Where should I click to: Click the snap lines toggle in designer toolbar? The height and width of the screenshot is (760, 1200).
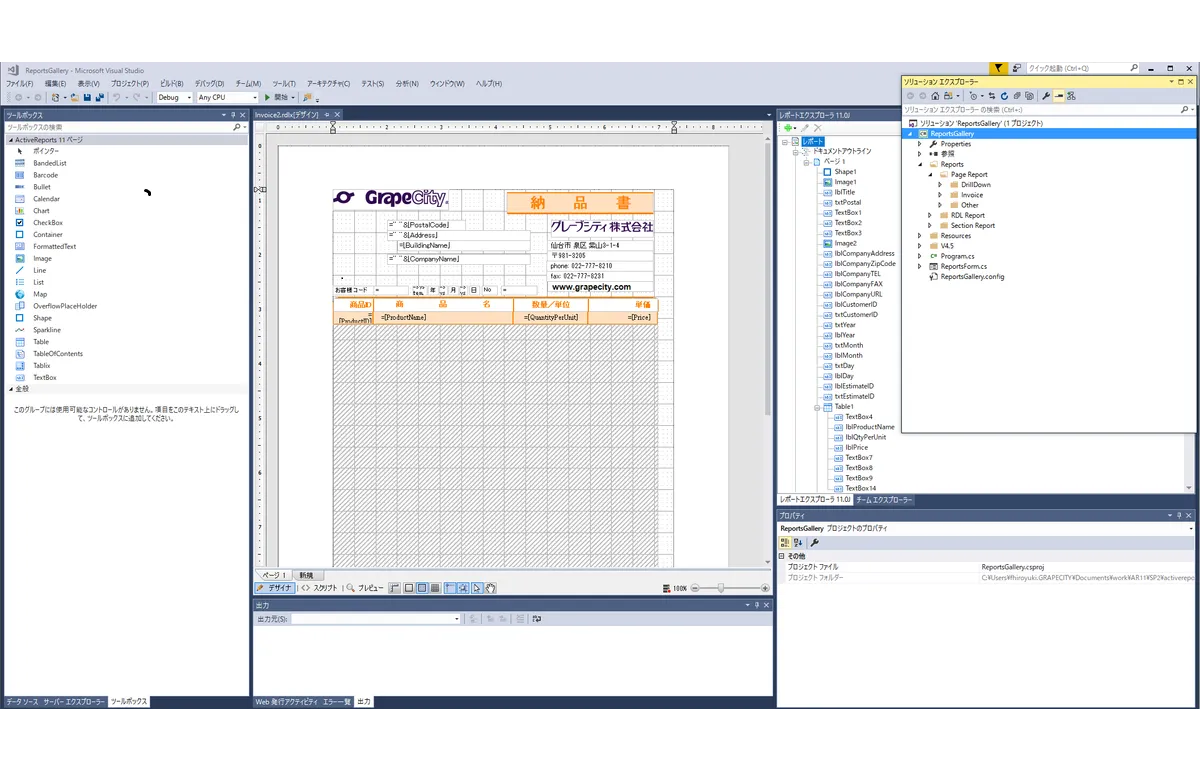pyautogui.click(x=449, y=588)
